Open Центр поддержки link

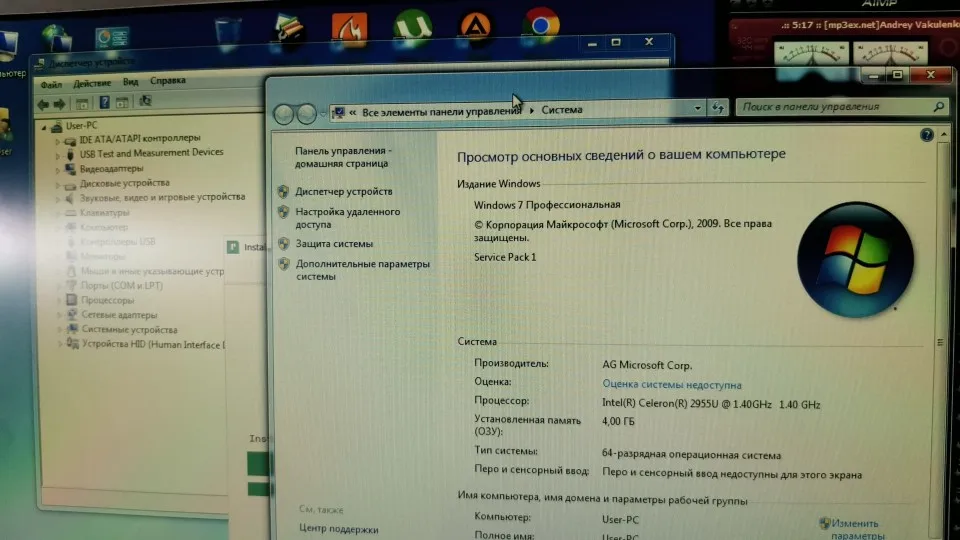coord(339,529)
